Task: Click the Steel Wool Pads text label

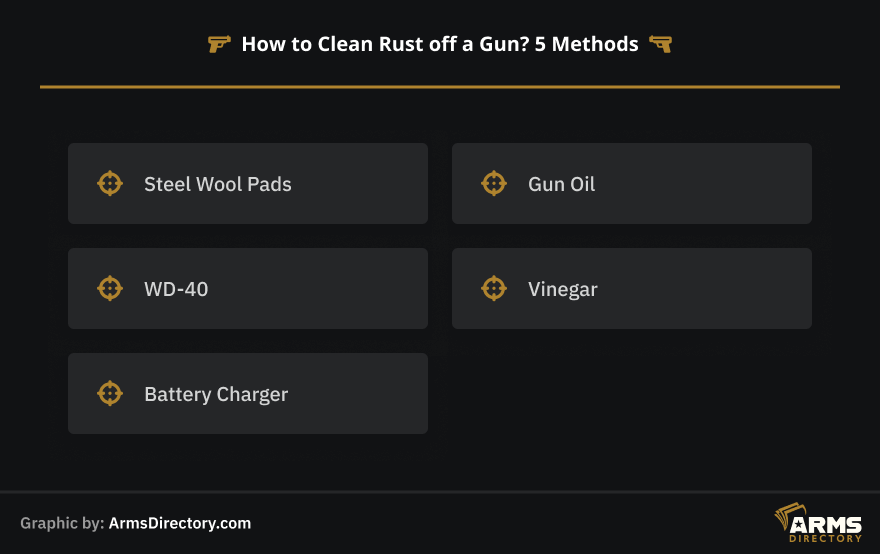Action: (218, 184)
